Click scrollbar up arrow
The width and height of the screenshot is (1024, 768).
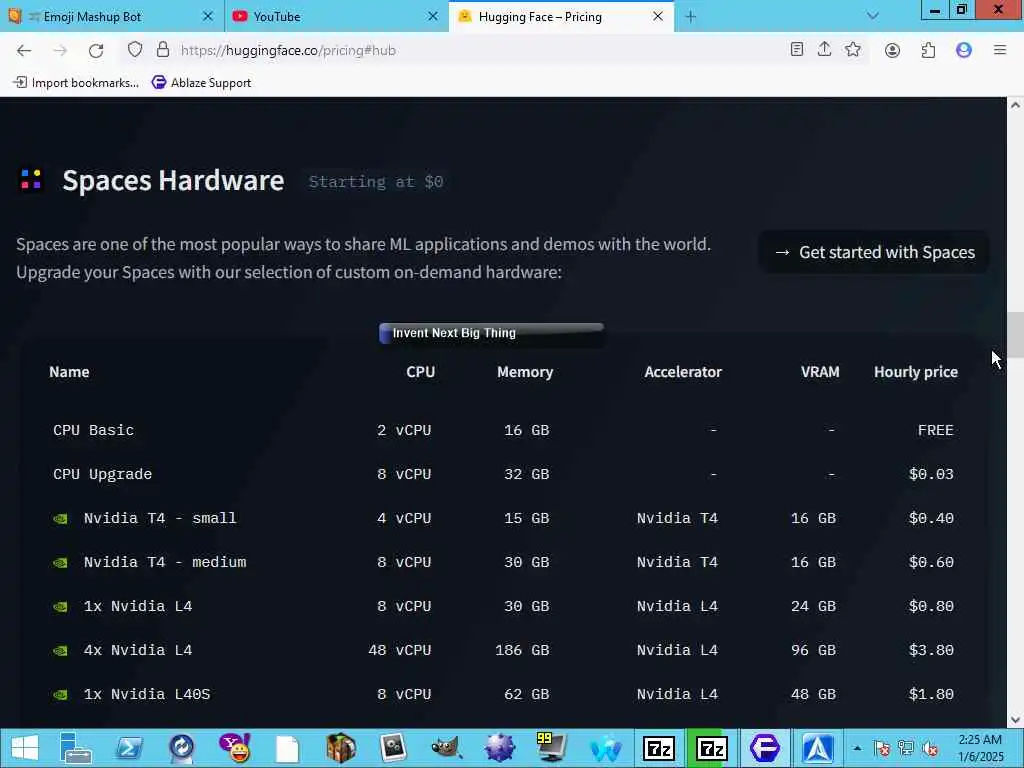(x=1015, y=104)
